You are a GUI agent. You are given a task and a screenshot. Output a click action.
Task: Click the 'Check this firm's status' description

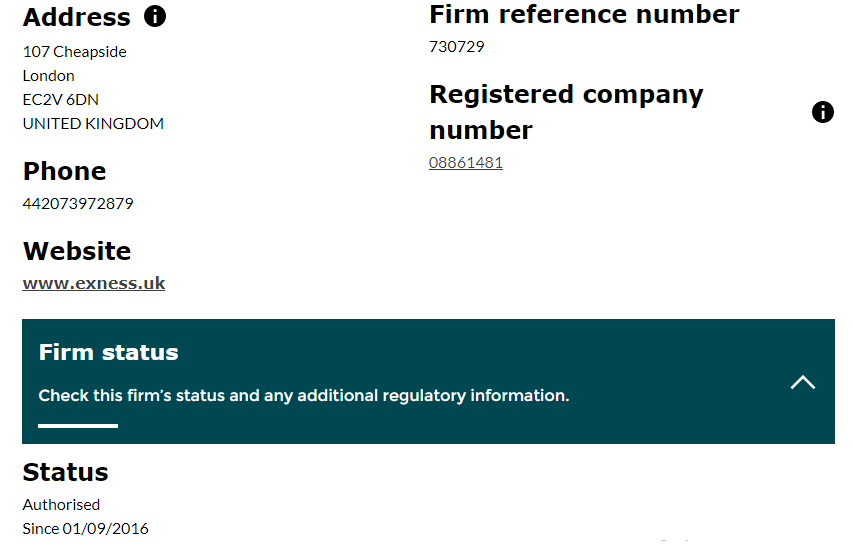304,395
